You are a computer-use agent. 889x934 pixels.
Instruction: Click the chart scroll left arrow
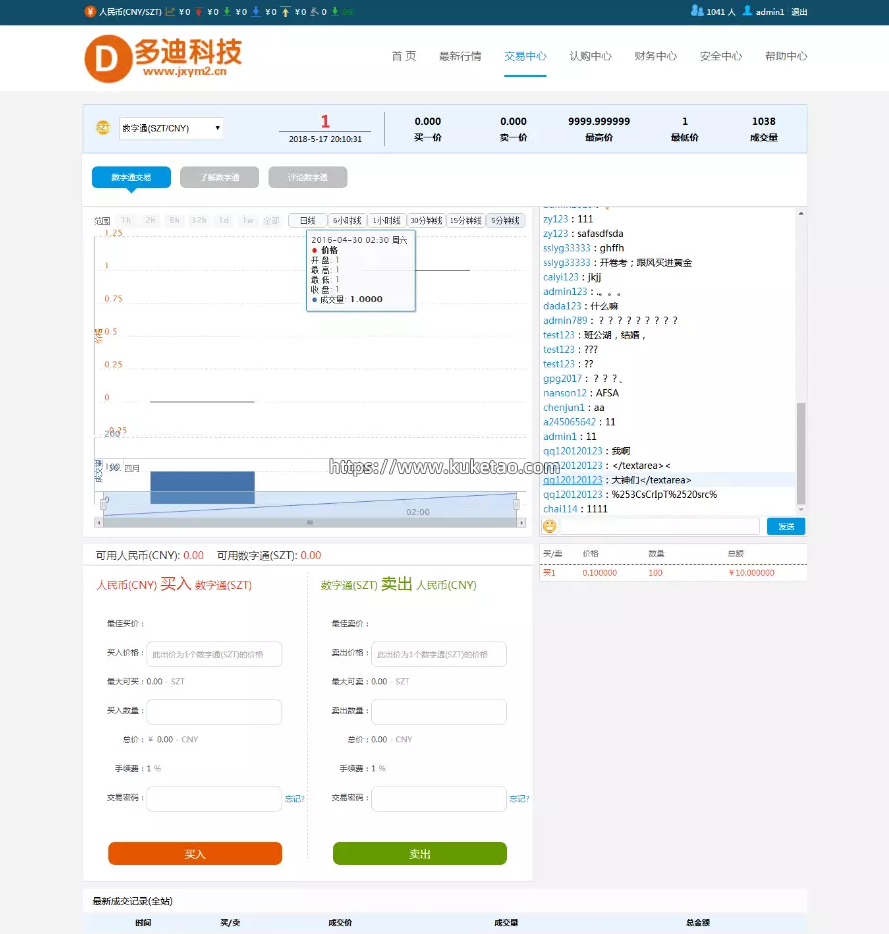[99, 522]
